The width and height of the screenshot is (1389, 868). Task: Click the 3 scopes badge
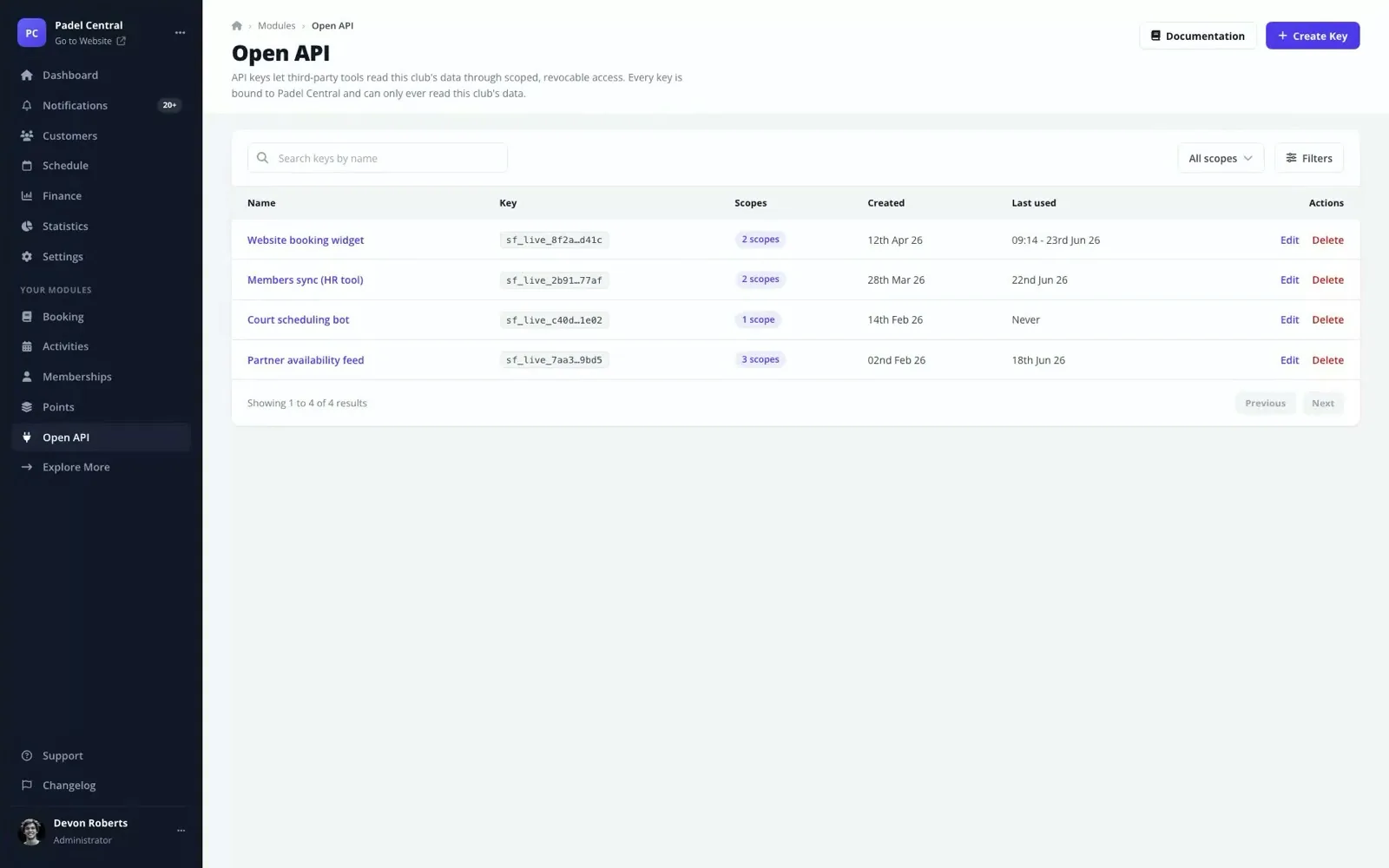point(760,359)
